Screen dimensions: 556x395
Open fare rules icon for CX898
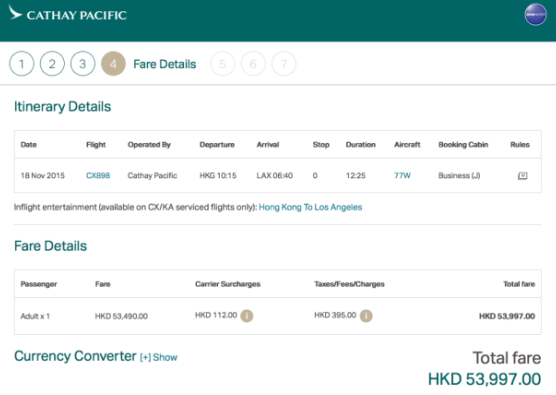click(x=522, y=176)
